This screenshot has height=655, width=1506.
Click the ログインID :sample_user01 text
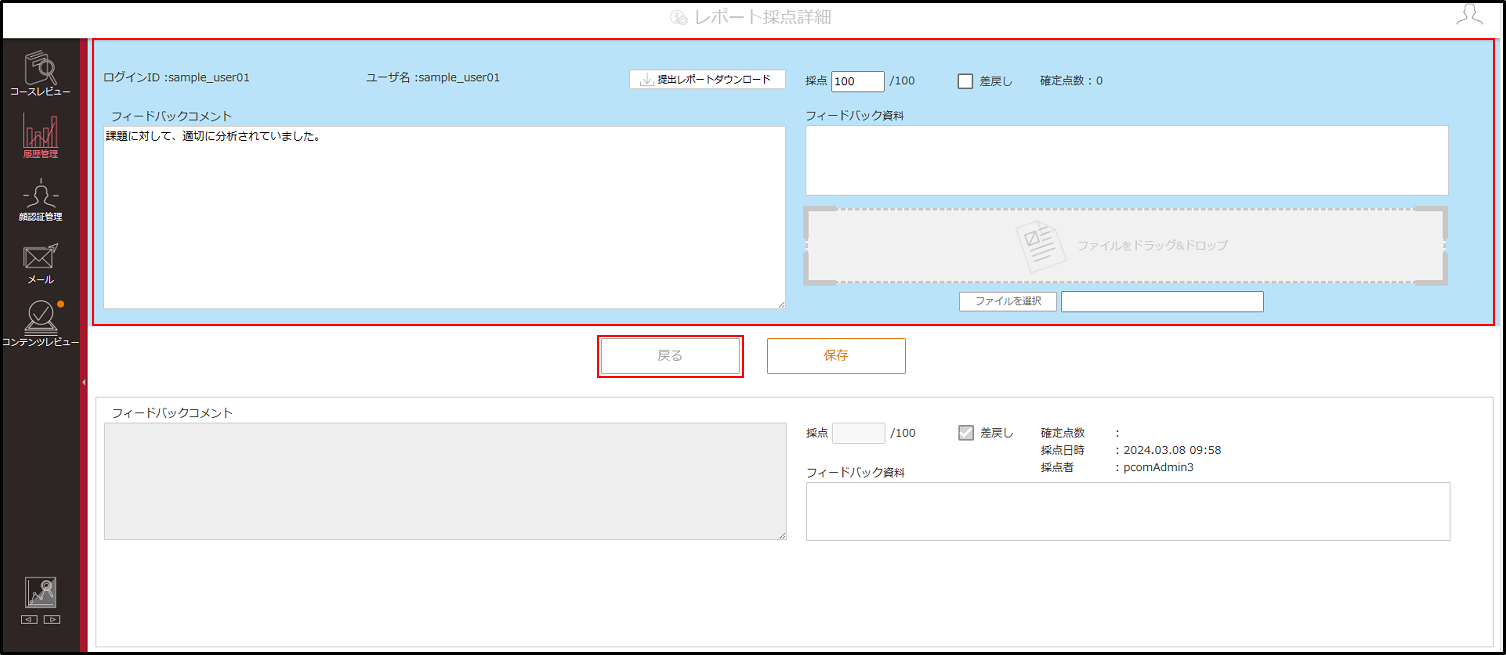click(177, 77)
